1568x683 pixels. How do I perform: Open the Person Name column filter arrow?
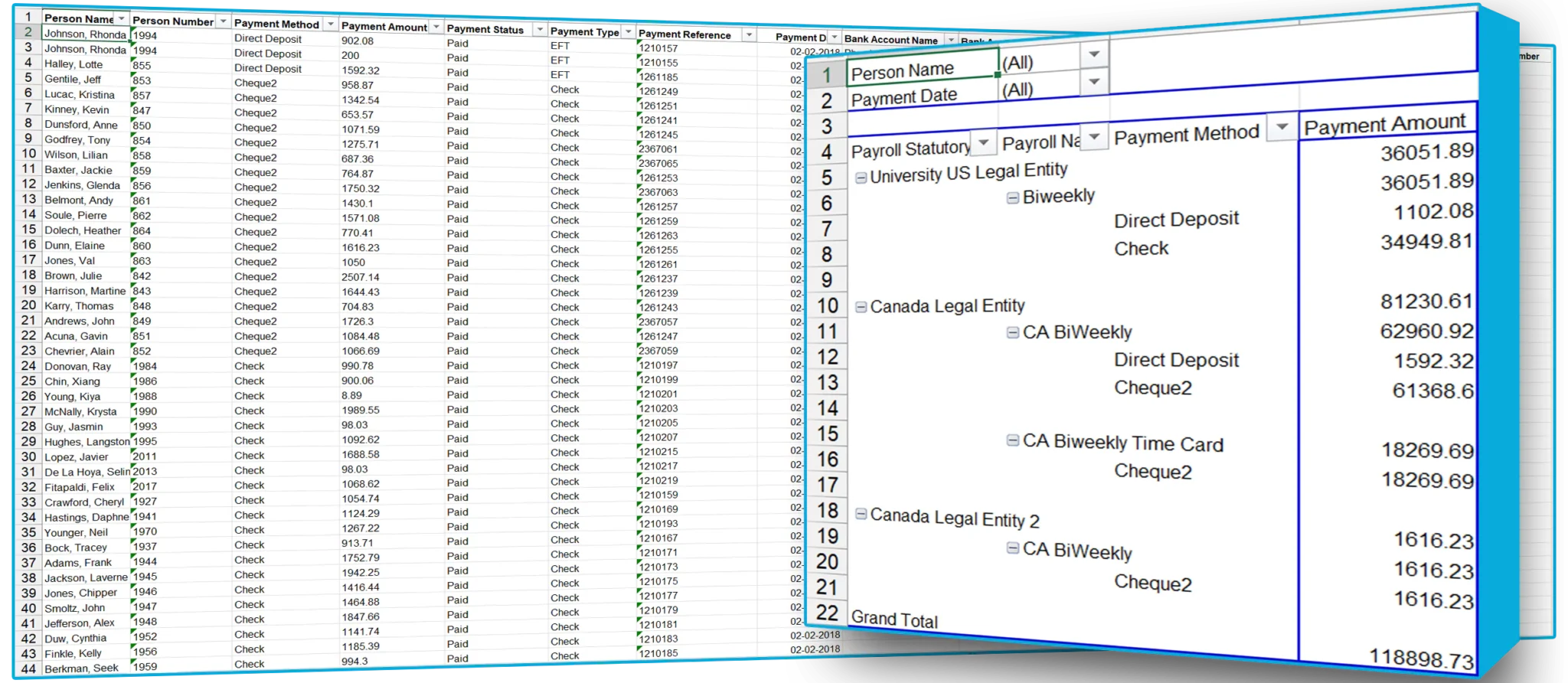tap(121, 18)
